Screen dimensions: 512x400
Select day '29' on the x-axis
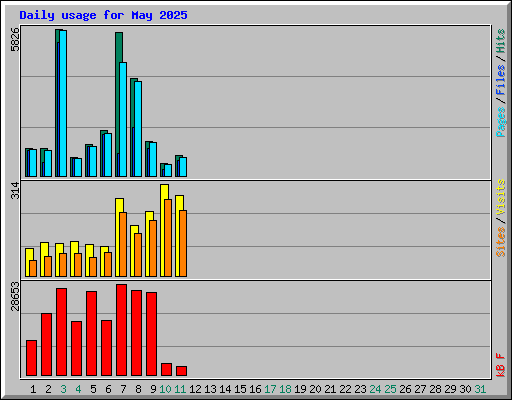coord(450,389)
